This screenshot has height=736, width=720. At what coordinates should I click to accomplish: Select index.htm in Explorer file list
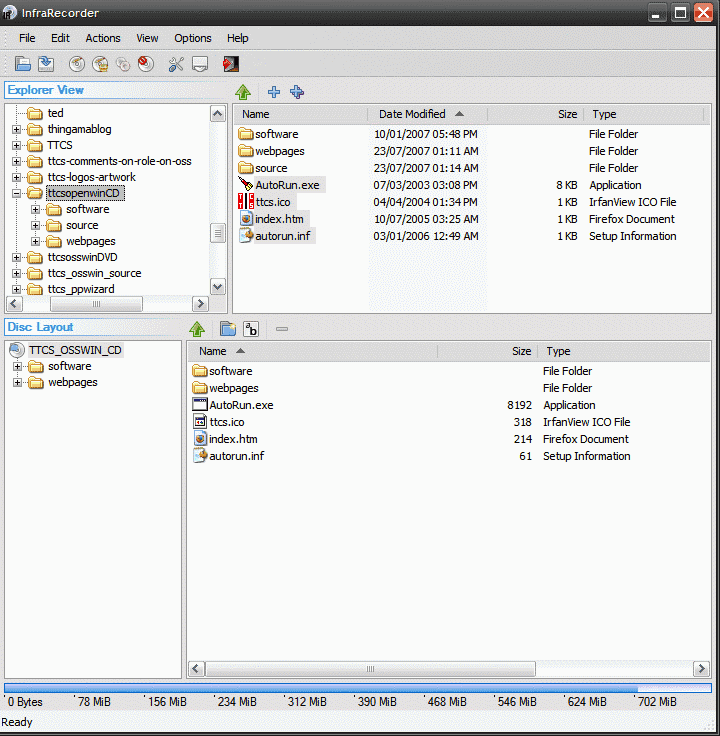[x=279, y=219]
